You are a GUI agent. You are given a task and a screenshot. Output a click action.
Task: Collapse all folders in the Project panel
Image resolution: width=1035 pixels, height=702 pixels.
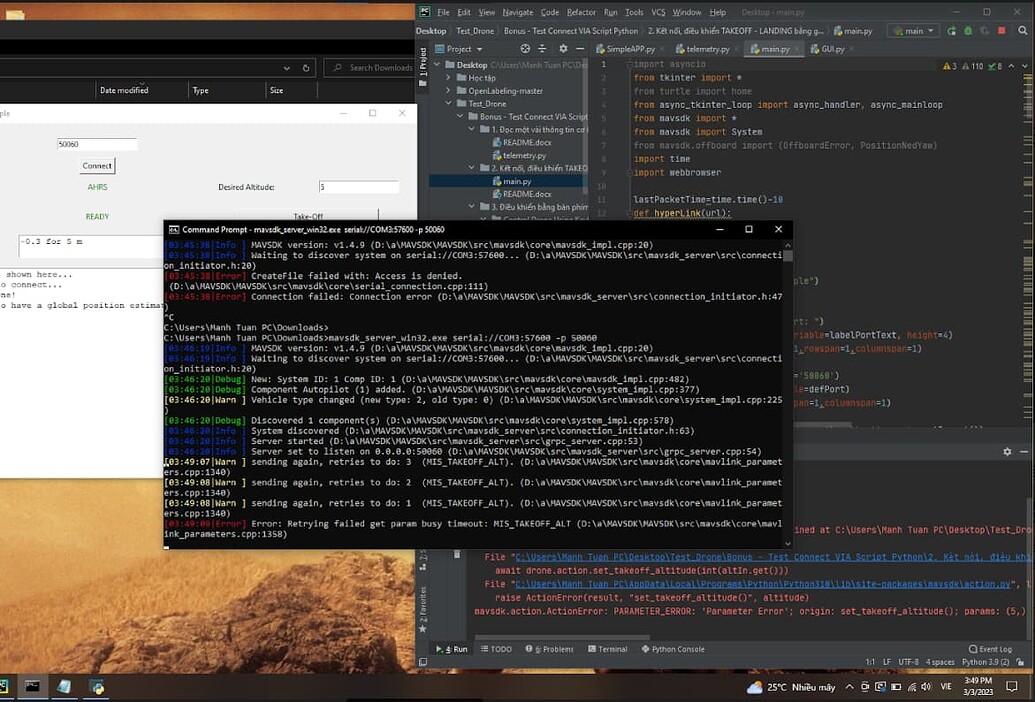(541, 49)
